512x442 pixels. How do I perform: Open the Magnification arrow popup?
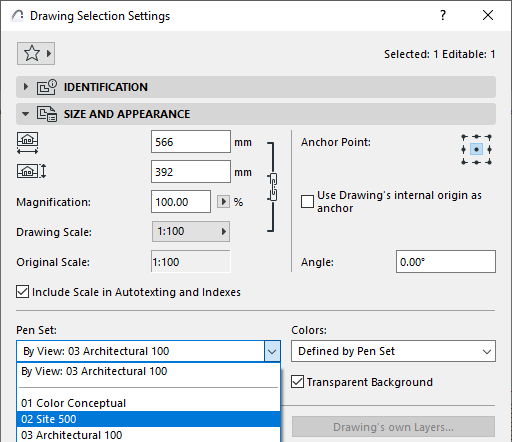[x=224, y=201]
